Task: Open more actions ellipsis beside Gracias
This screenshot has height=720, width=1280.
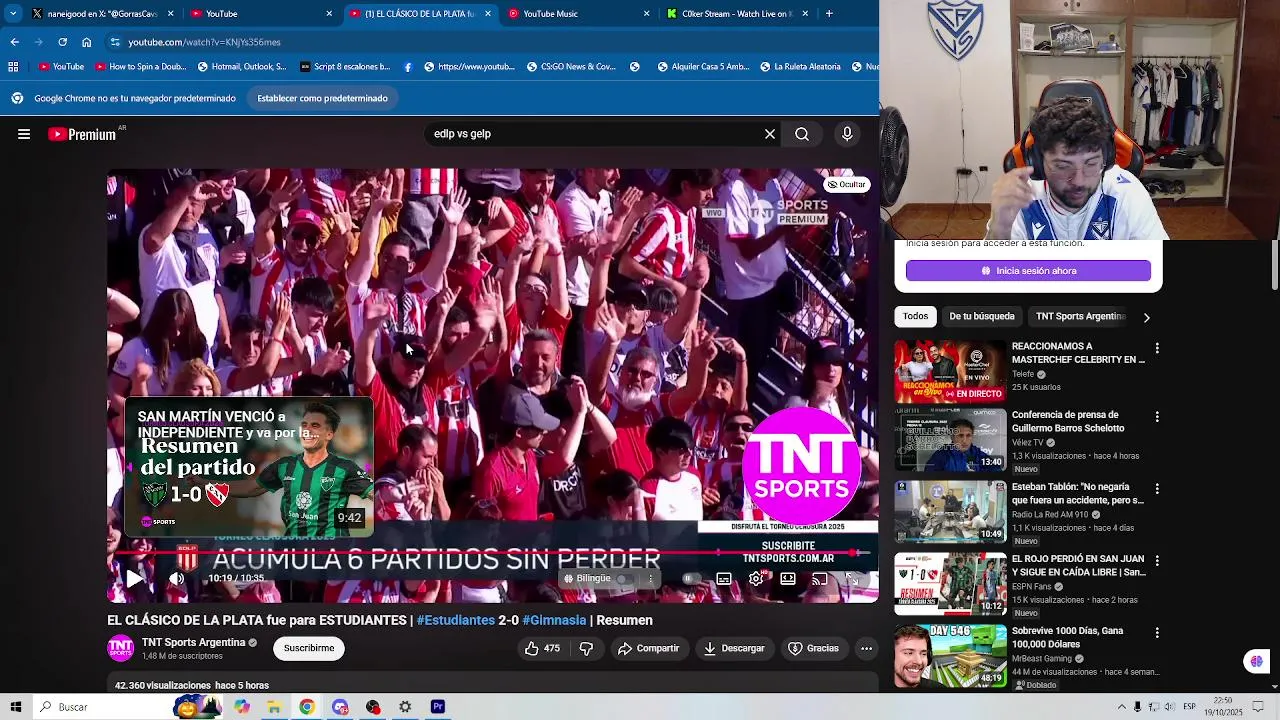Action: click(x=866, y=648)
